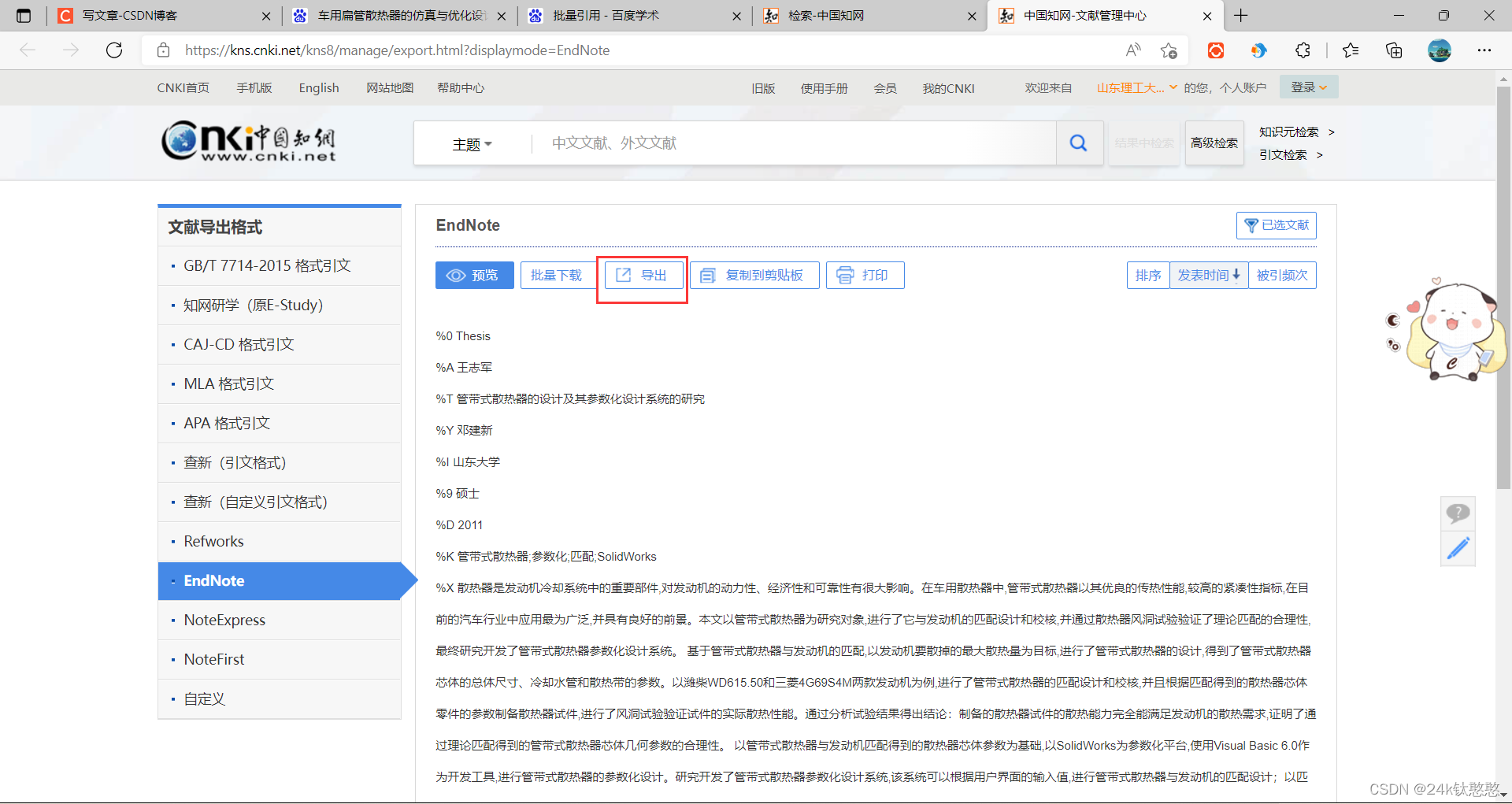Click the site lock icon in address bar

(163, 50)
